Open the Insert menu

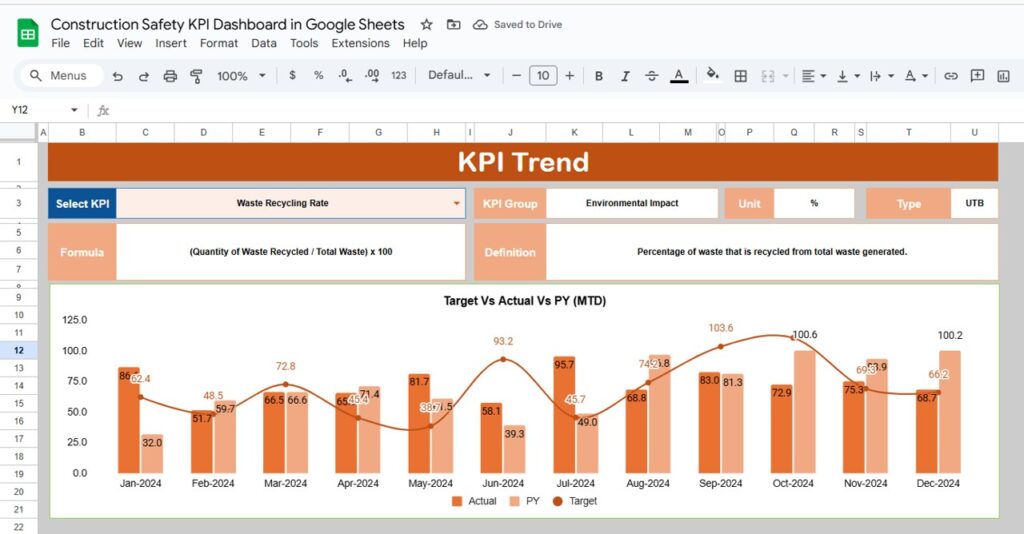tap(170, 43)
